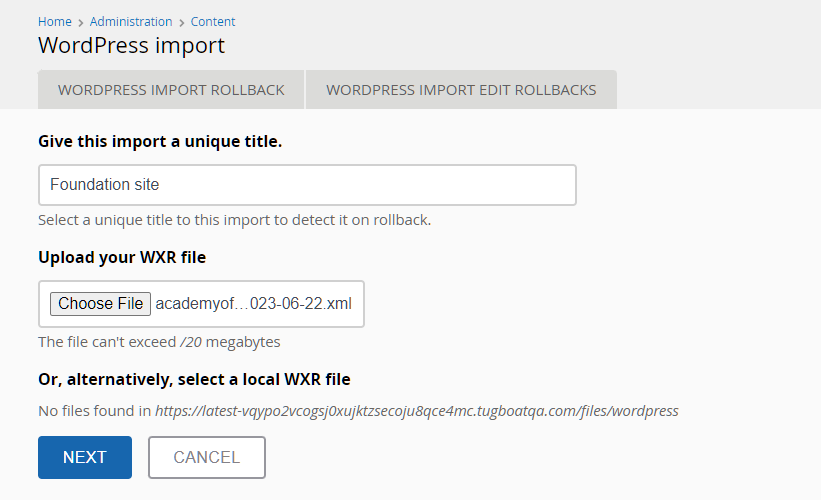
Task: Click the 'WordPress import' page heading
Action: pos(131,46)
